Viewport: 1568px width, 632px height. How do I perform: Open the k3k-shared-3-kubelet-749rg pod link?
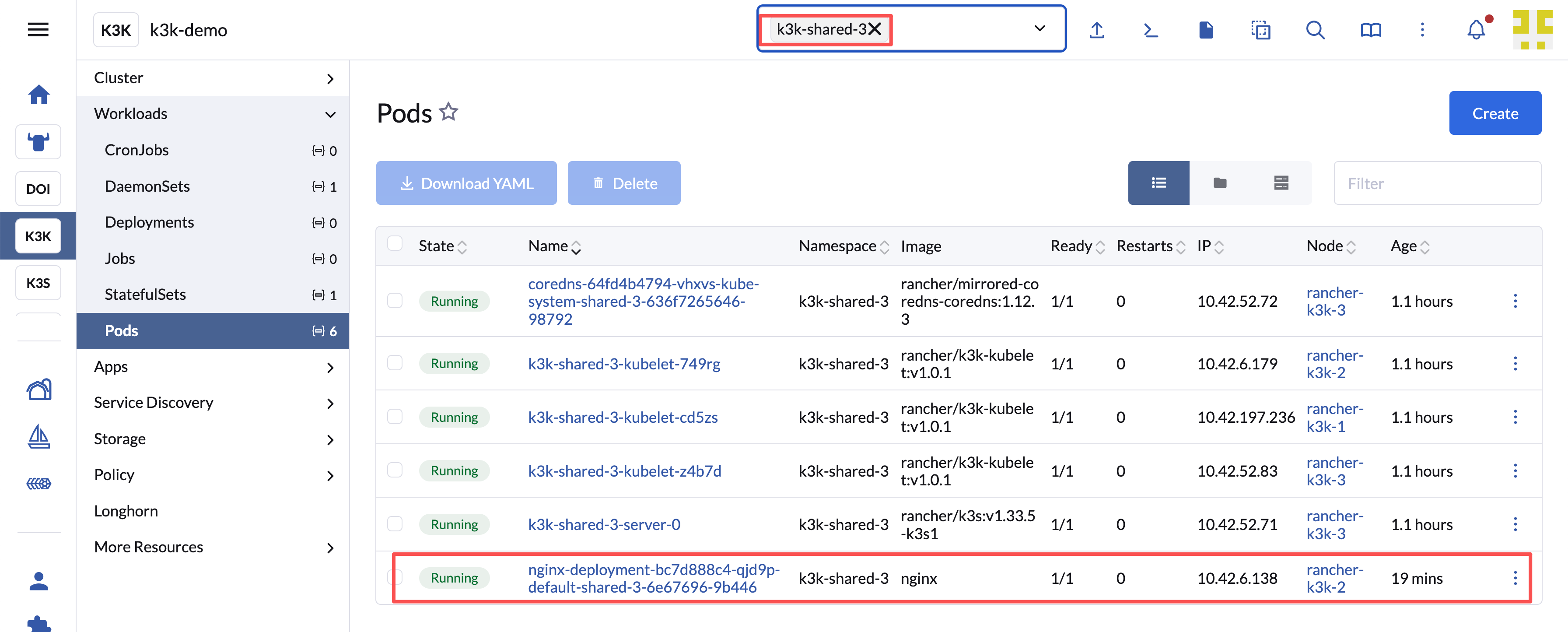click(623, 364)
